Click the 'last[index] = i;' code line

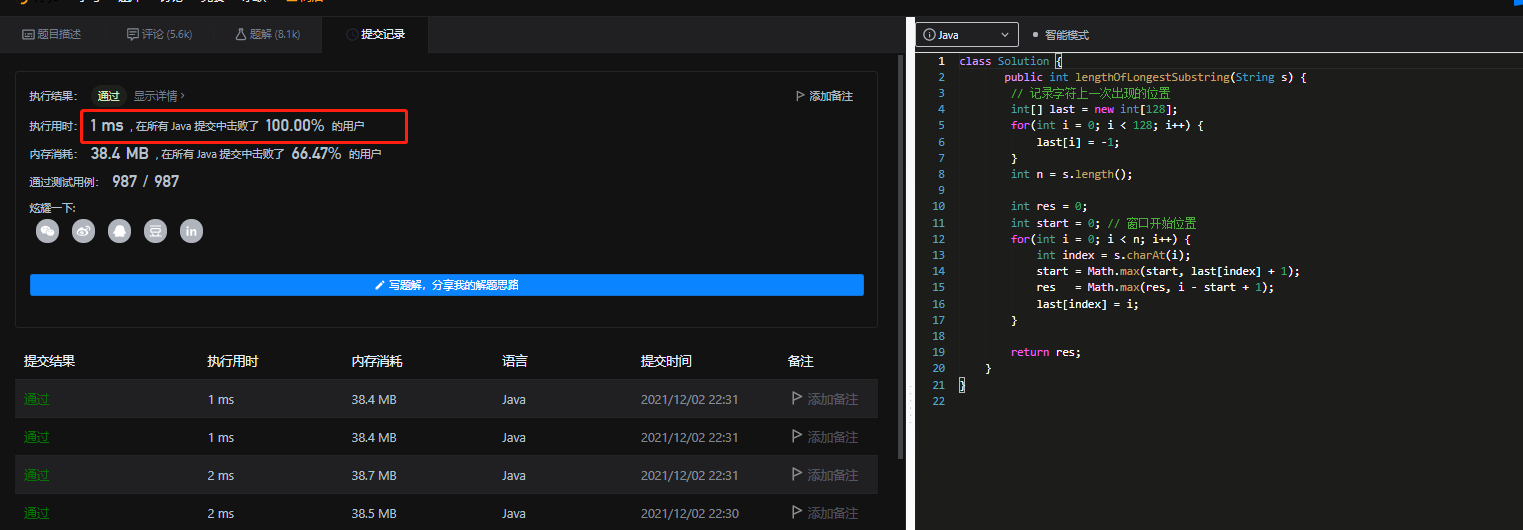click(1087, 304)
